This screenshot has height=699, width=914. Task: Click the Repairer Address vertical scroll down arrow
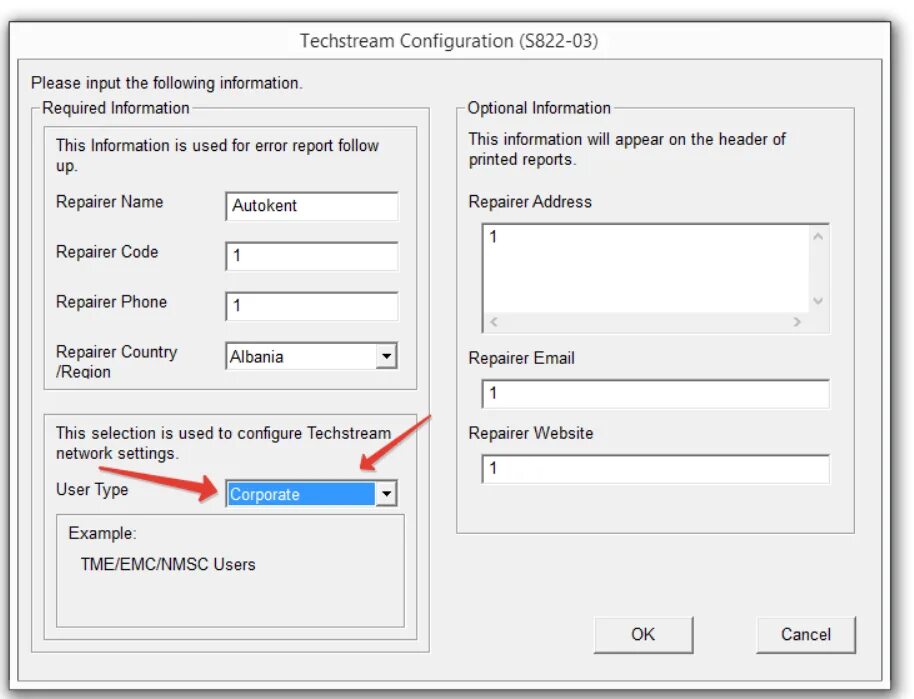click(x=818, y=301)
